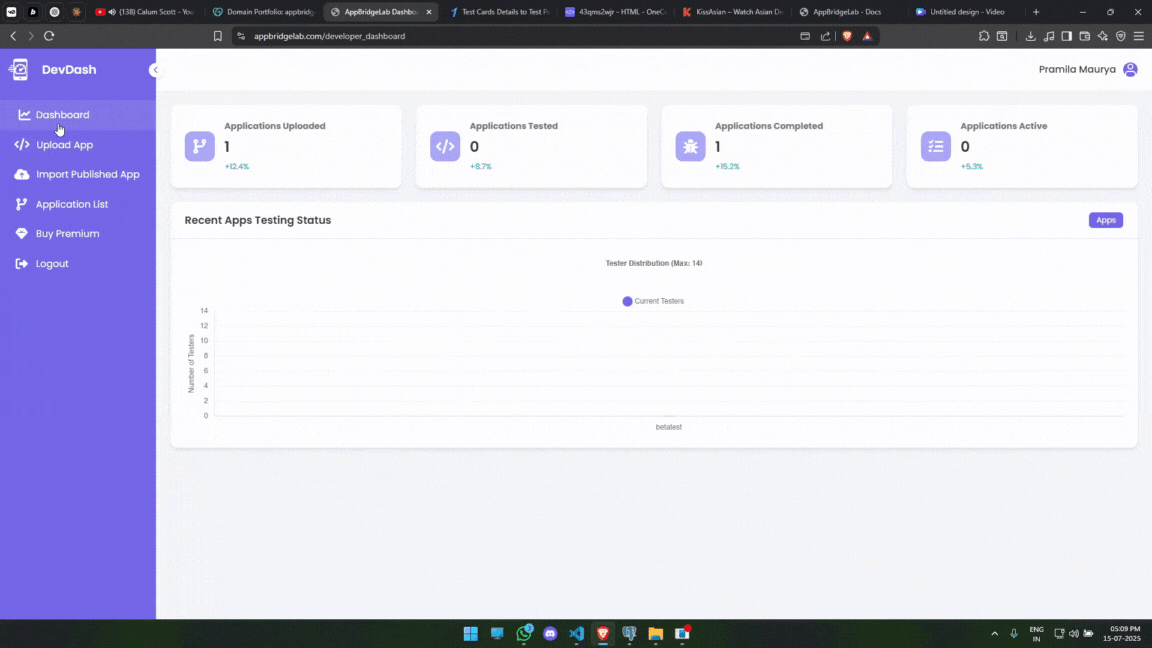Open the Dashboard sidebar item
Screen dimensions: 1152x648
(77, 115)
